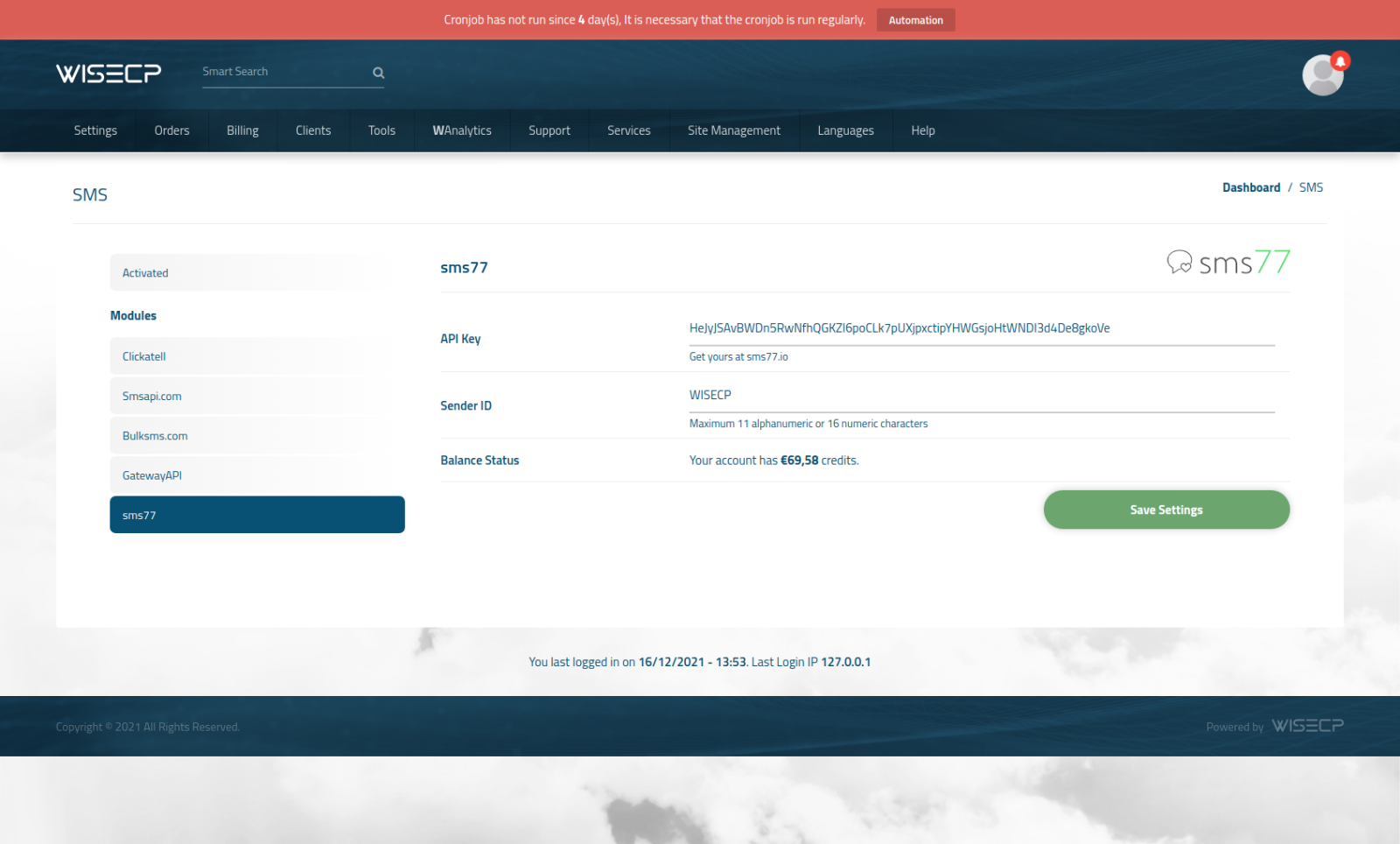Select the Clickatell SMS module
Viewport: 1400px width, 844px height.
pyautogui.click(x=257, y=356)
